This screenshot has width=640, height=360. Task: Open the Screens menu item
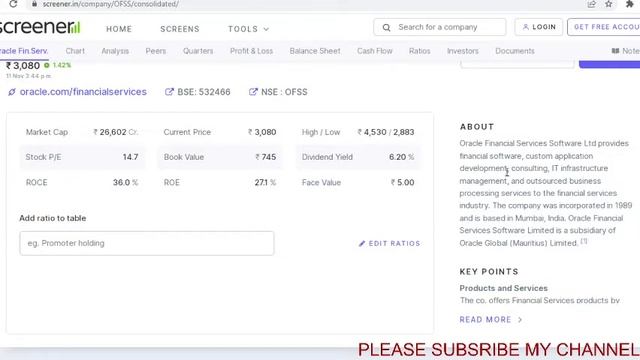[x=180, y=29]
